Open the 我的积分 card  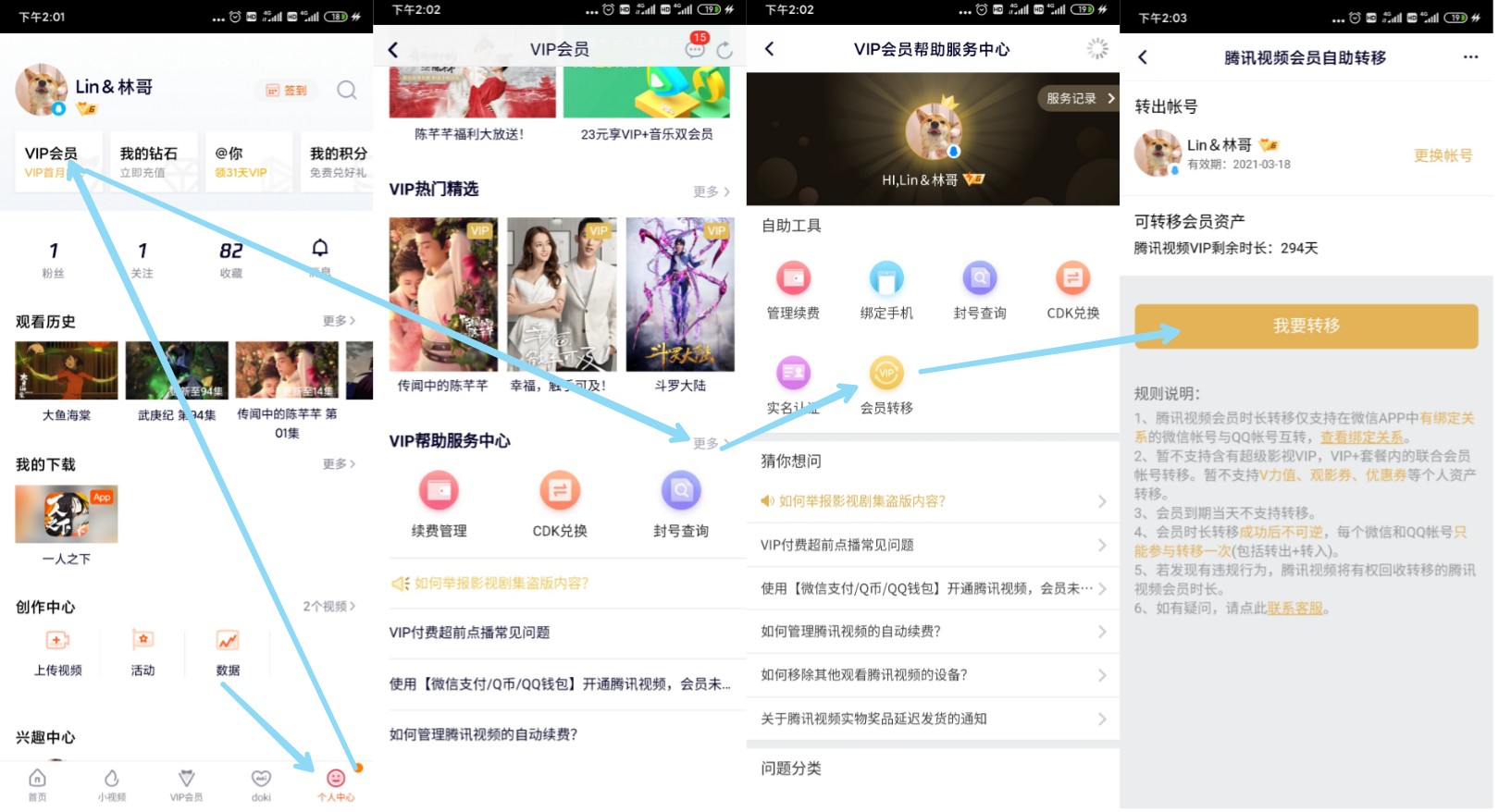click(336, 162)
